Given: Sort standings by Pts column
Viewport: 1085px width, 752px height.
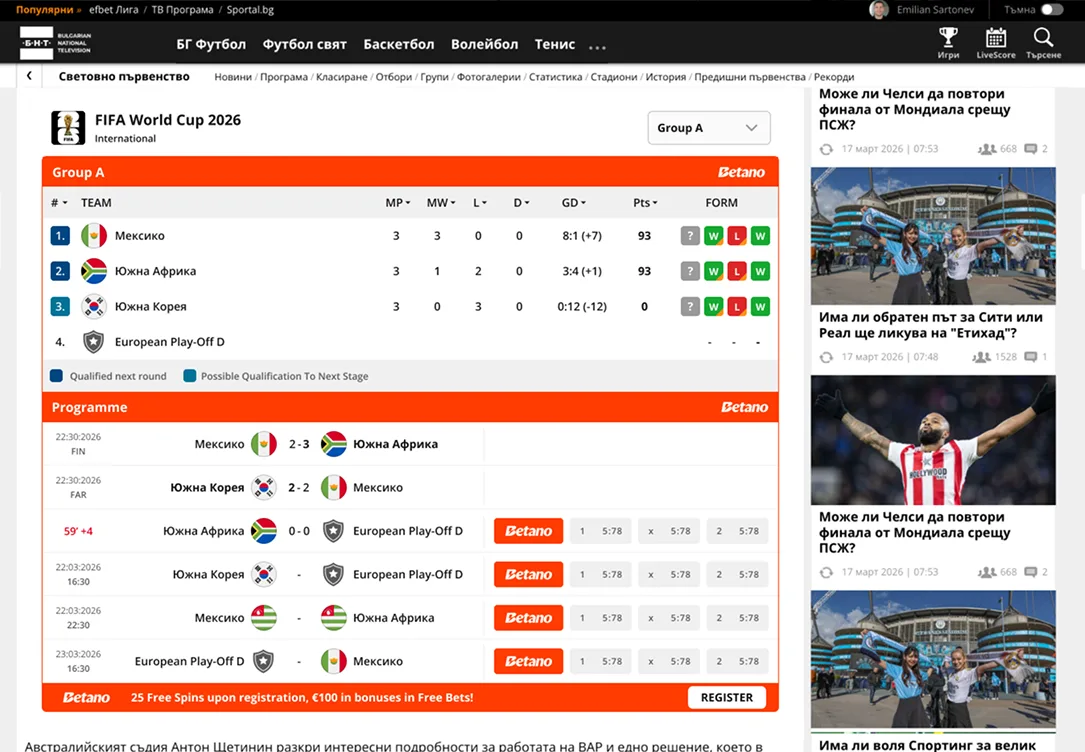Looking at the screenshot, I should point(645,203).
